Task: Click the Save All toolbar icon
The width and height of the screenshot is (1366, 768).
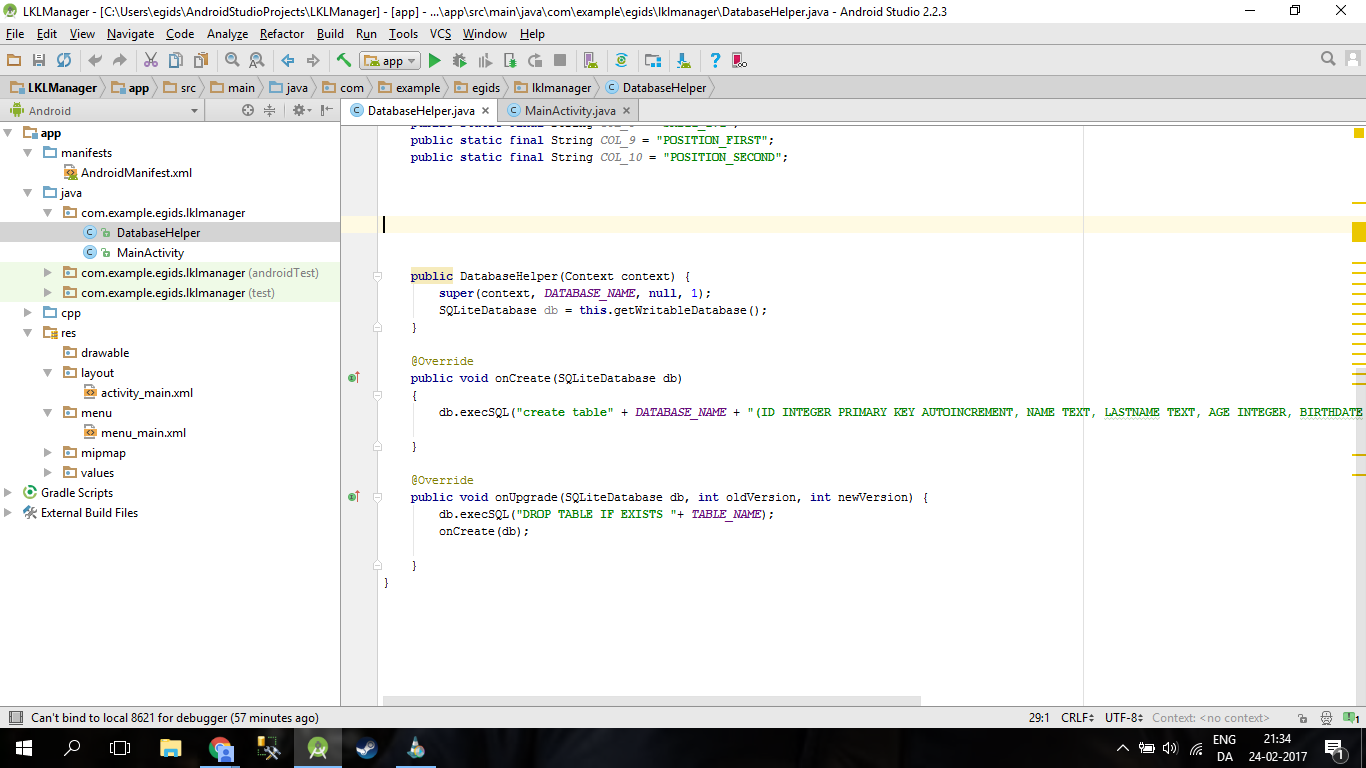Action: 39,61
